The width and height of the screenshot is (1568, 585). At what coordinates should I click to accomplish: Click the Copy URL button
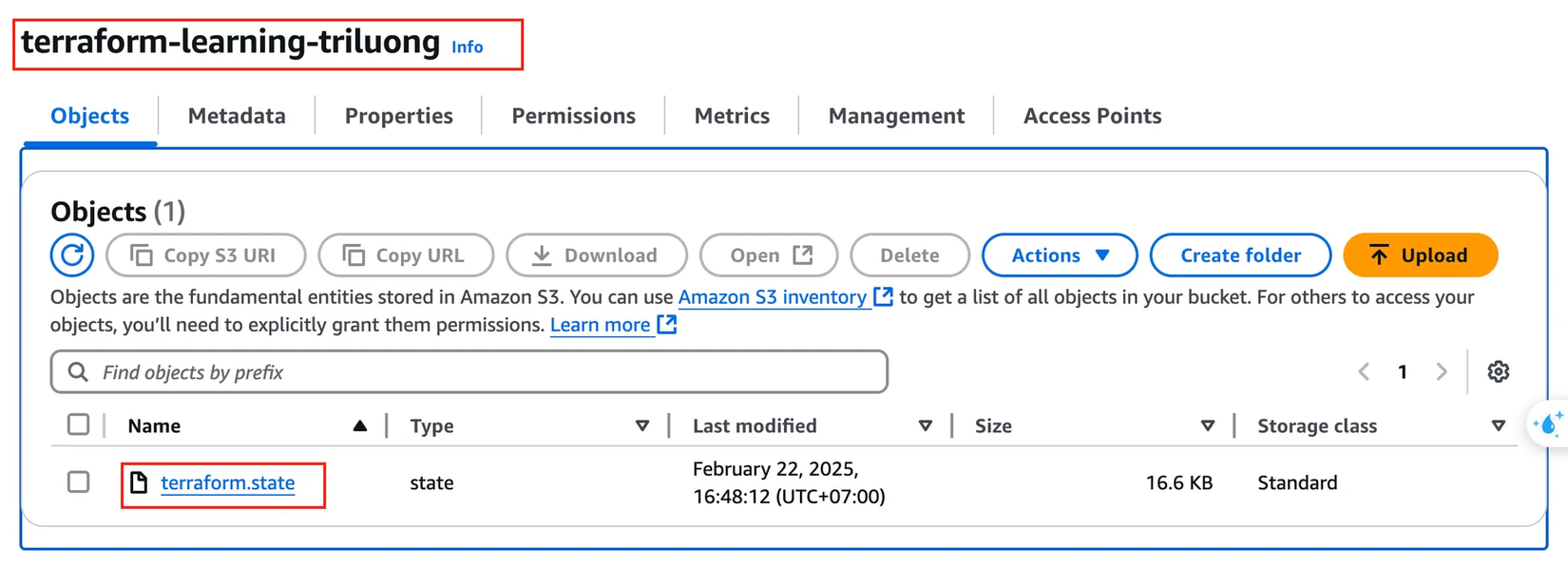point(406,255)
